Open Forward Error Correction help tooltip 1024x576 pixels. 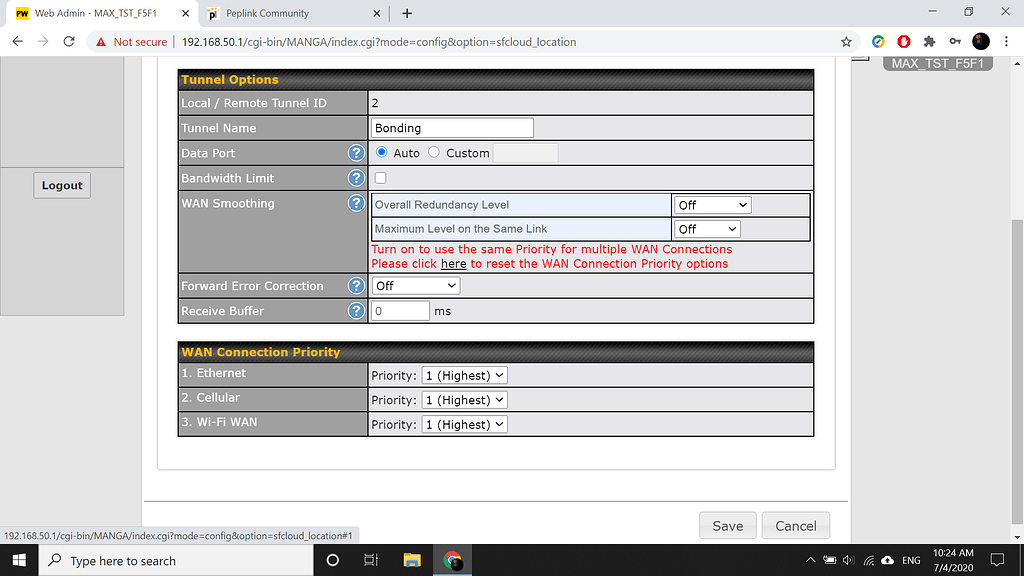click(x=356, y=285)
